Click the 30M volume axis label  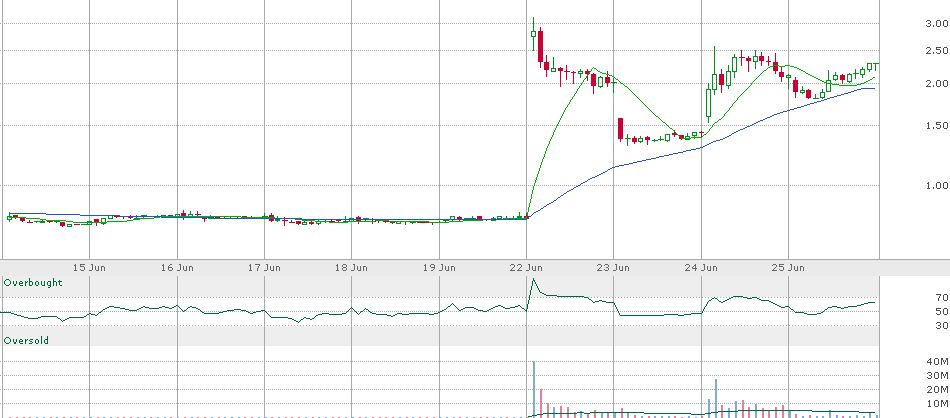(x=939, y=376)
